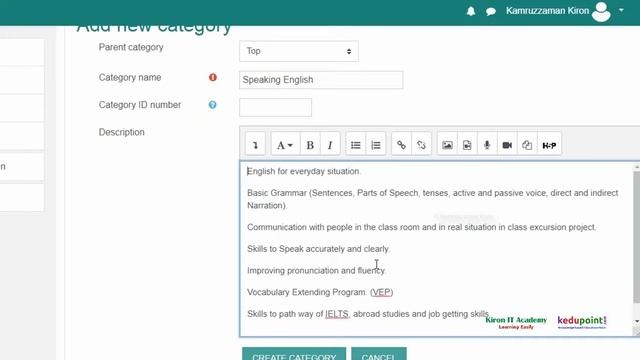Insert an ordered numbered list

tap(376, 145)
